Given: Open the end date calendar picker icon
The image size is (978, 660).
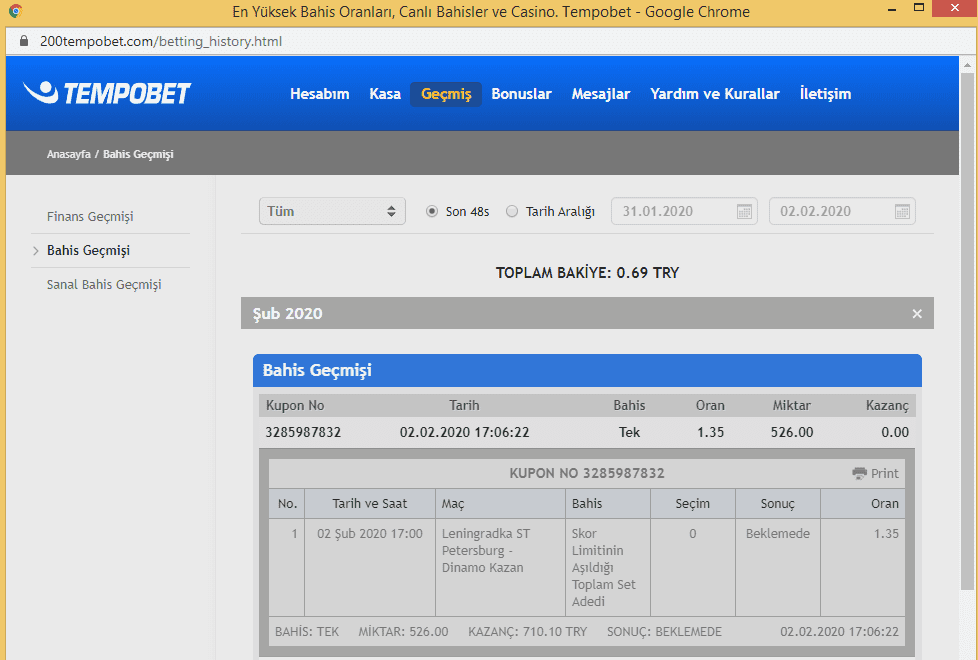Looking at the screenshot, I should click(x=902, y=211).
